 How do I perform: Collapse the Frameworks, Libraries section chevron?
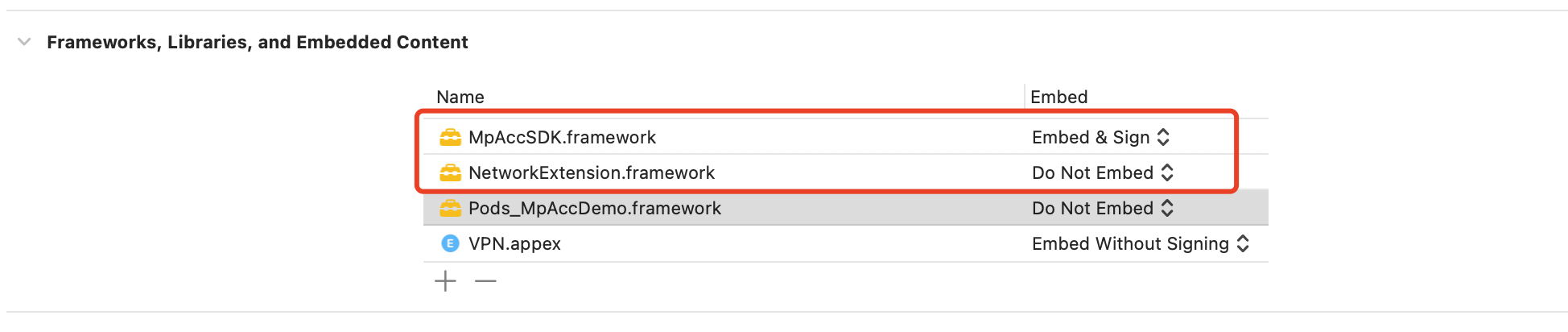pyautogui.click(x=24, y=42)
